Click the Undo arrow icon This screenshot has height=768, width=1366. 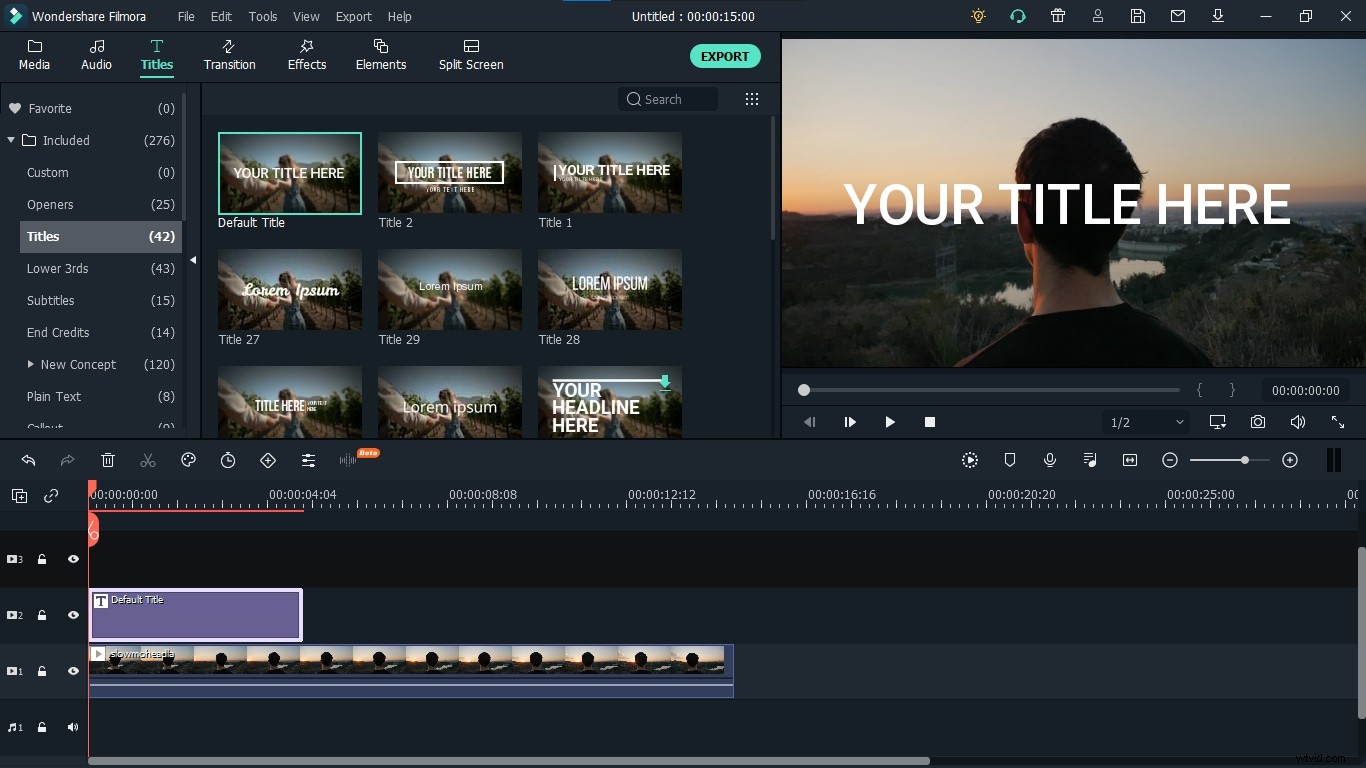(28, 460)
